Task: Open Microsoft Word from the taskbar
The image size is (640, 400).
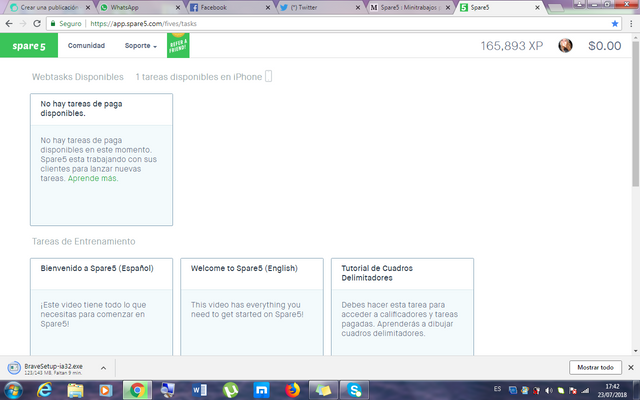Action: [x=200, y=391]
